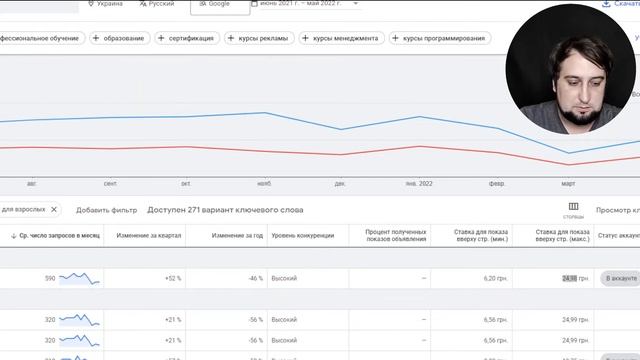Click the download (Скачать) icon

pyautogui.click(x=606, y=4)
